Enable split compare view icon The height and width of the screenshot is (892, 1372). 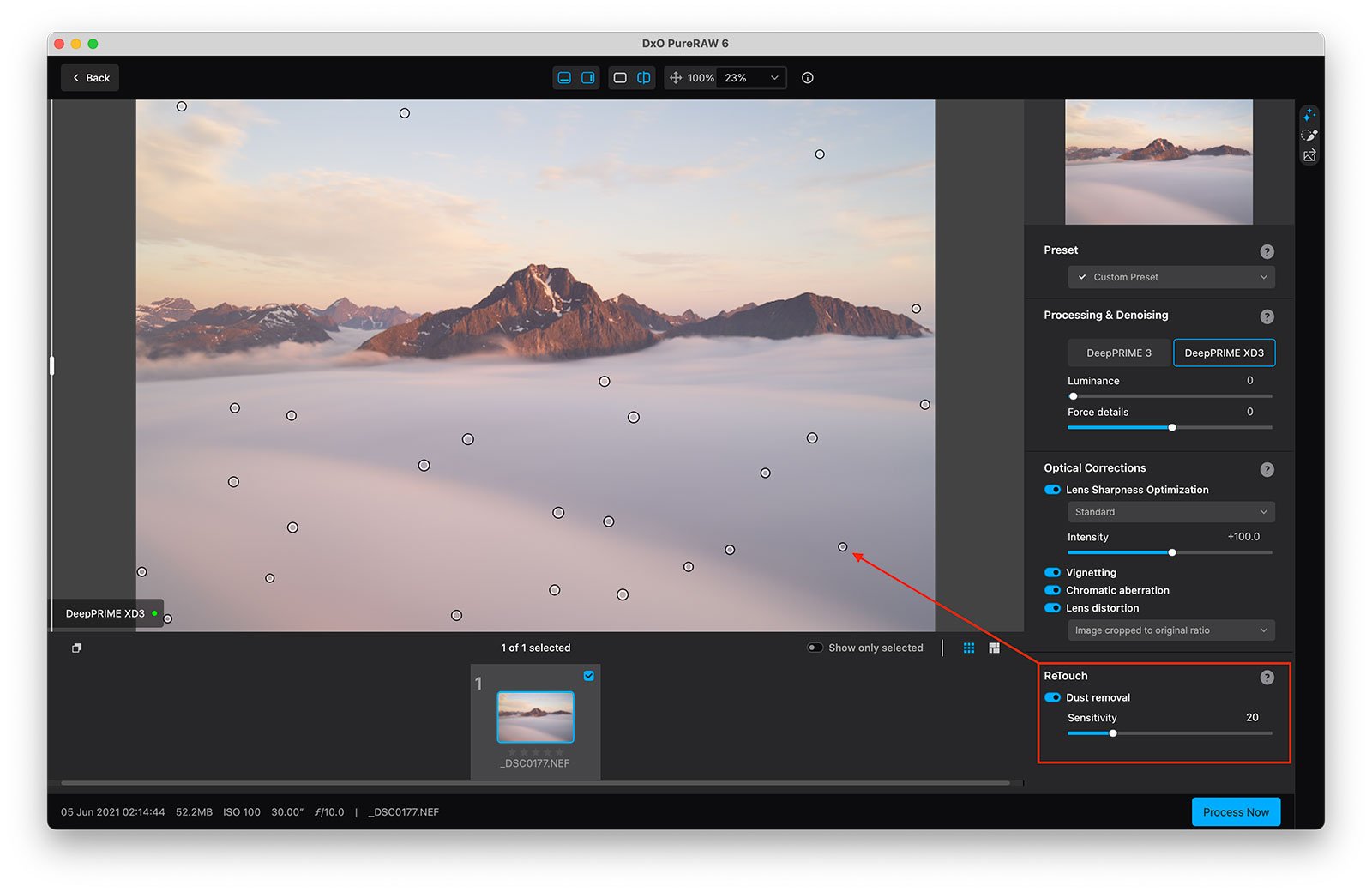643,78
